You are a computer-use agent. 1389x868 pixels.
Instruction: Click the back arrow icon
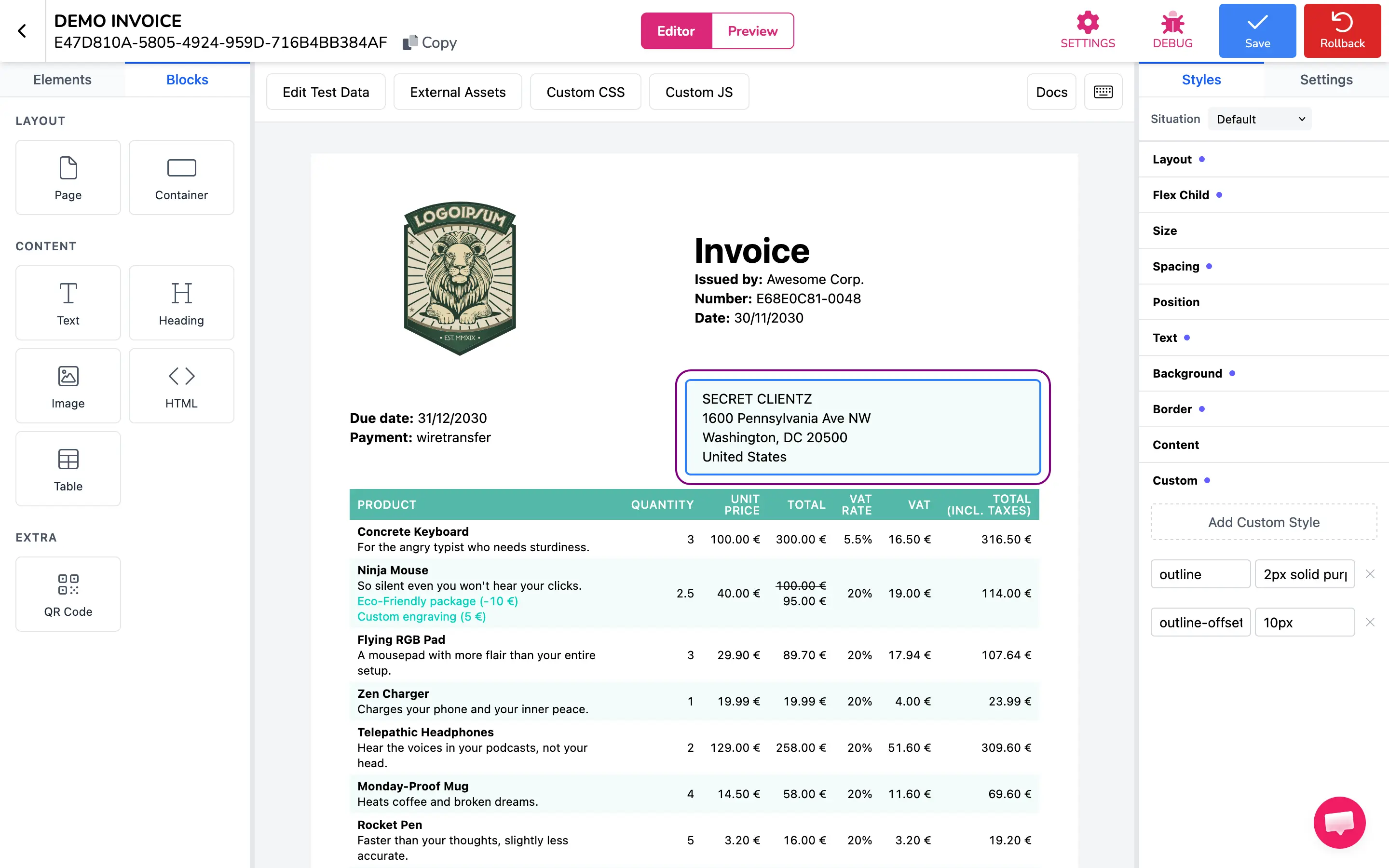click(x=22, y=31)
